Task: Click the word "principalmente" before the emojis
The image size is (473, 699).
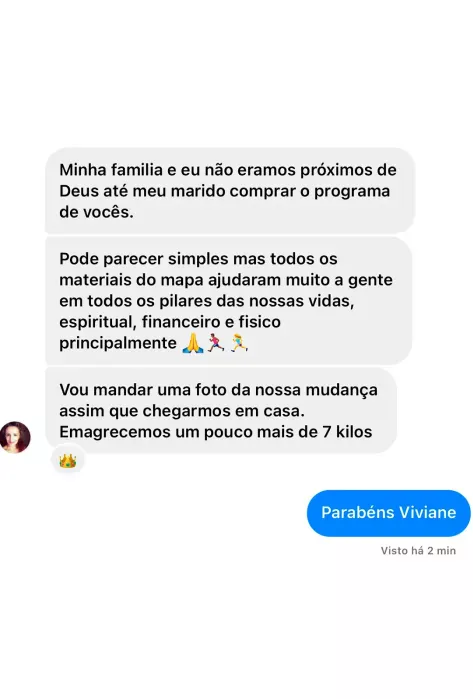Action: click(118, 343)
